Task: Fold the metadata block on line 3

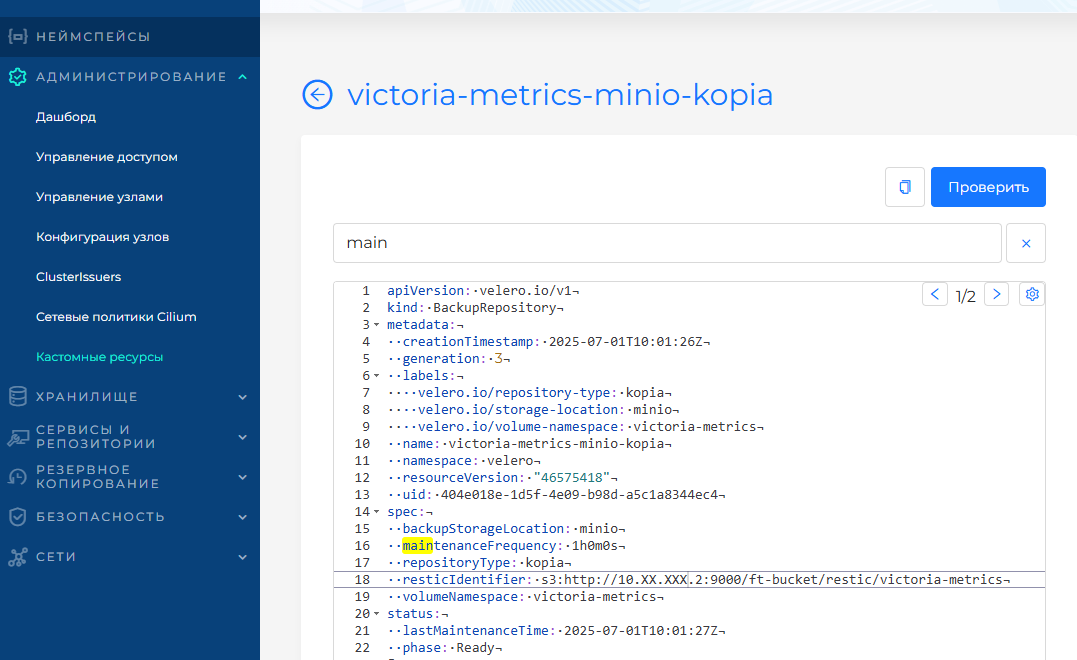Action: (x=376, y=325)
